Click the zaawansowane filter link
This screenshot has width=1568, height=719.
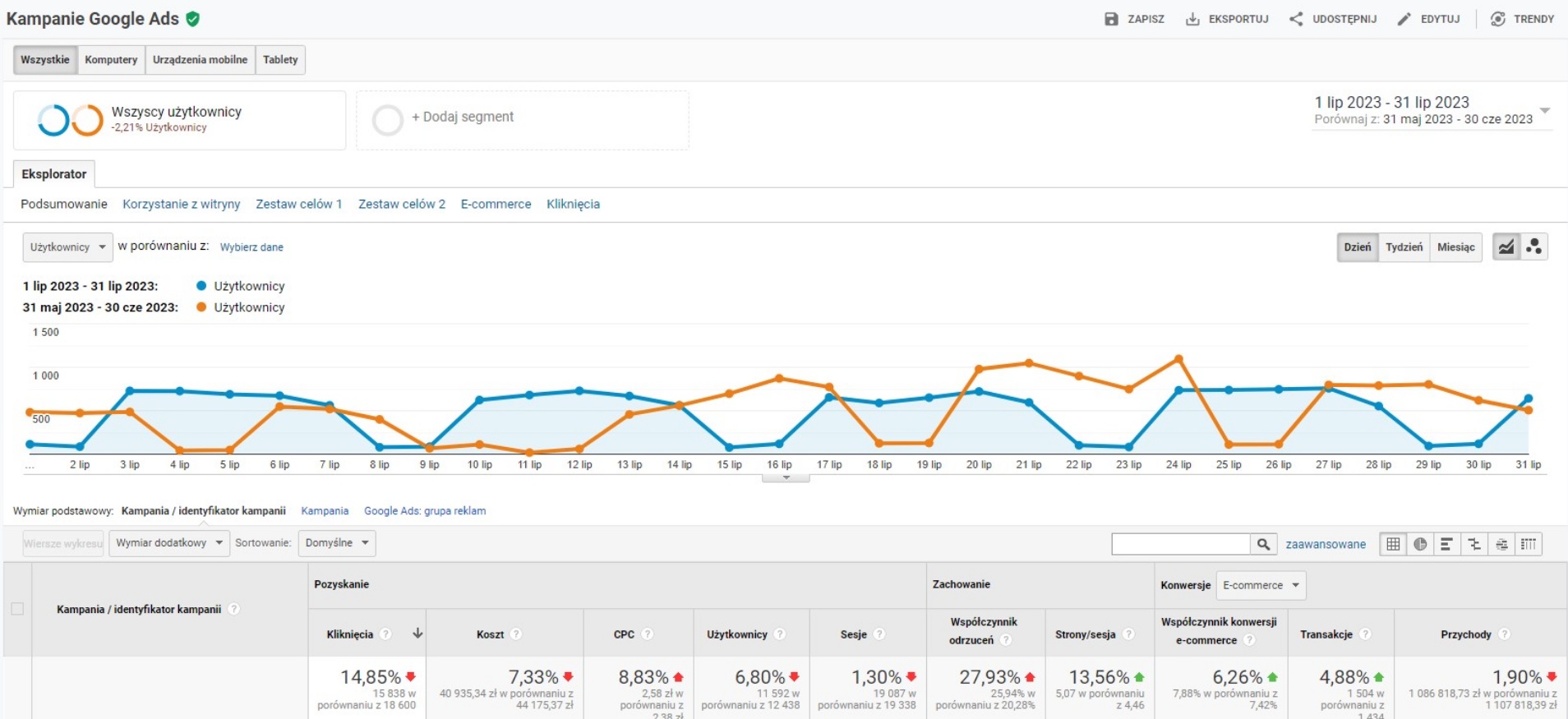1325,544
